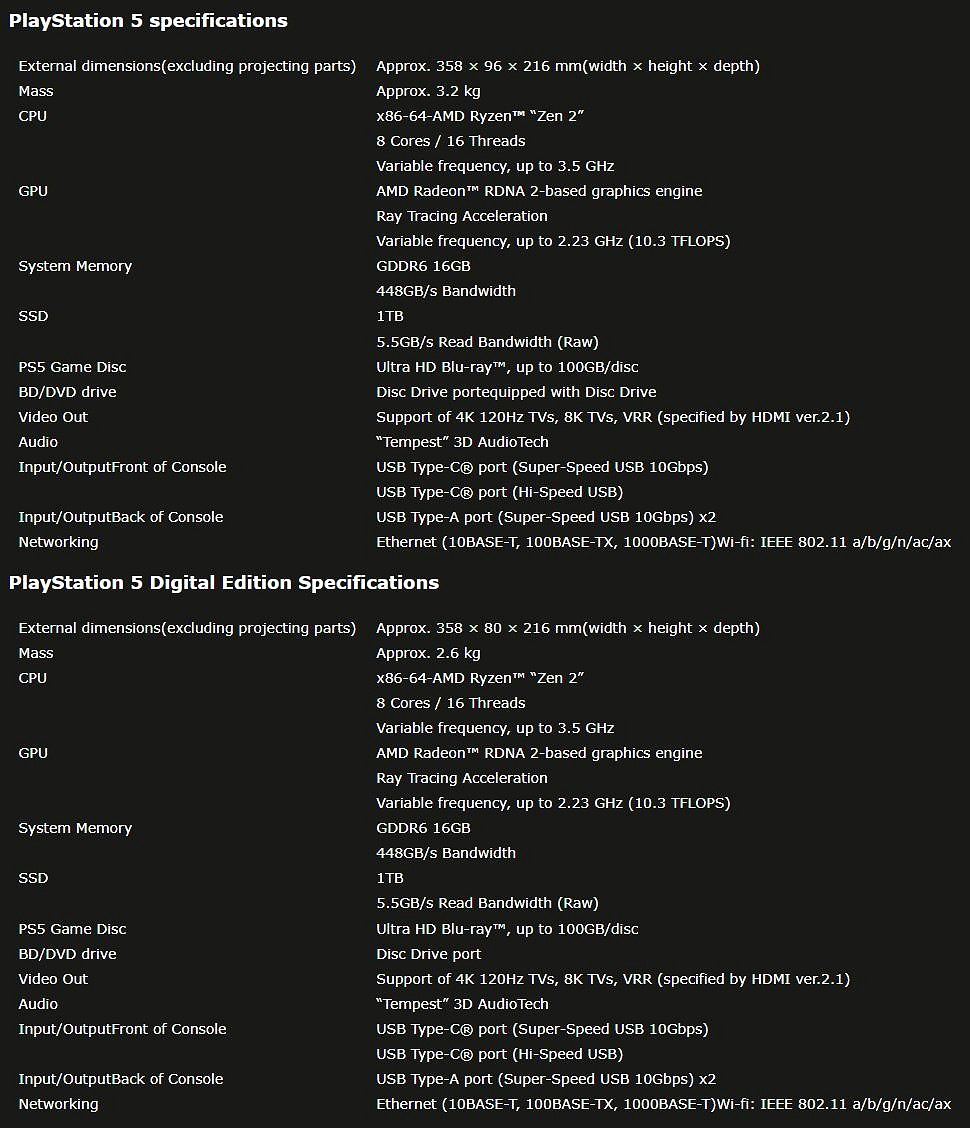Click "Input/OutputBack of Console" in the first table

121,517
